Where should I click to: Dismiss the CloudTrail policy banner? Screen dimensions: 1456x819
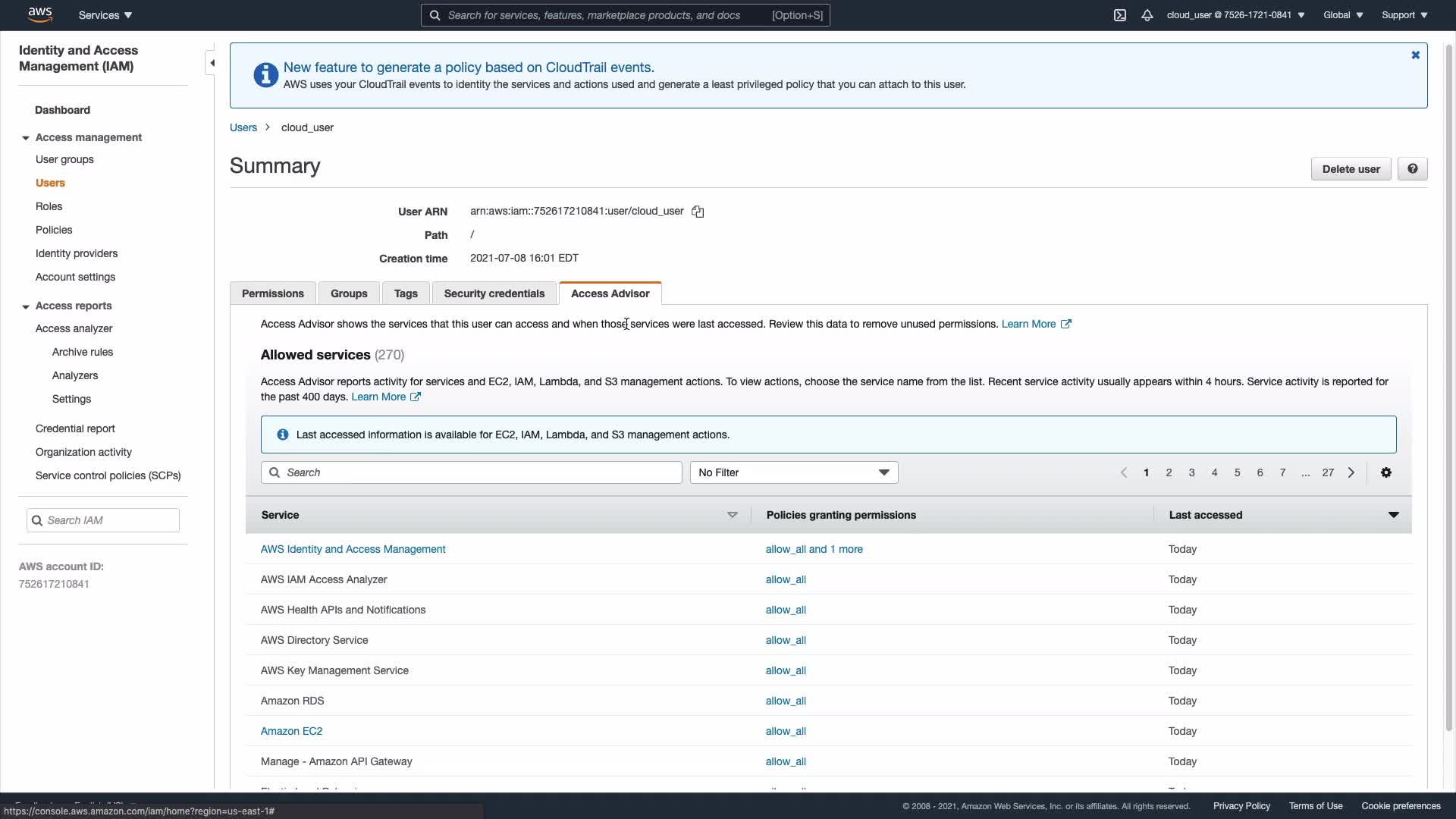tap(1415, 55)
